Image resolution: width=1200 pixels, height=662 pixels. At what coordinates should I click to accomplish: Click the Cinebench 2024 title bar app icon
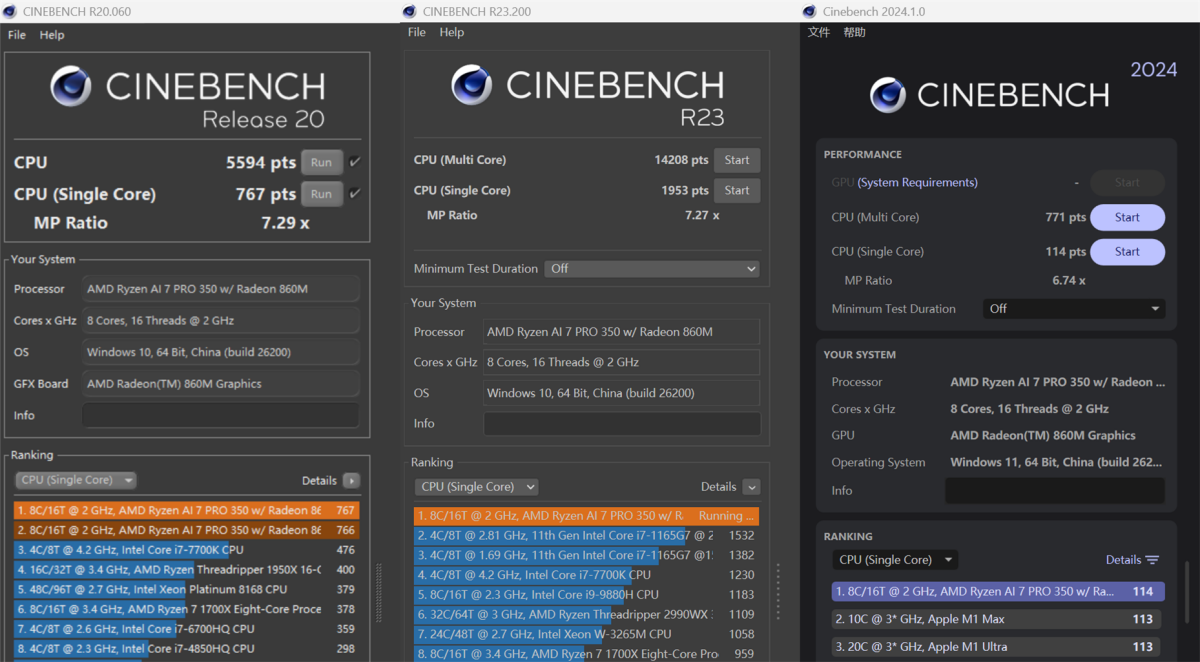[809, 12]
